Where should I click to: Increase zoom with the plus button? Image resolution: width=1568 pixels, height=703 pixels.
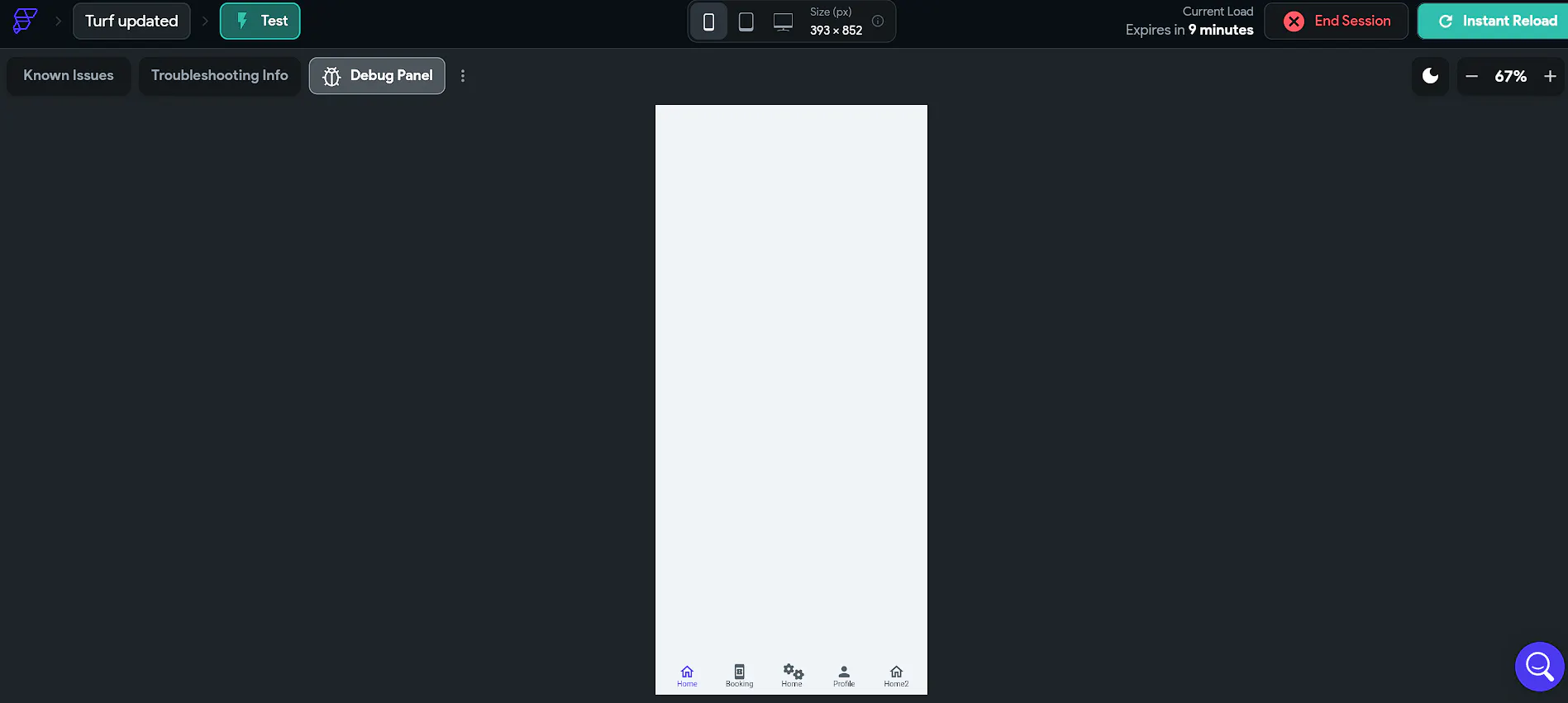[x=1550, y=76]
